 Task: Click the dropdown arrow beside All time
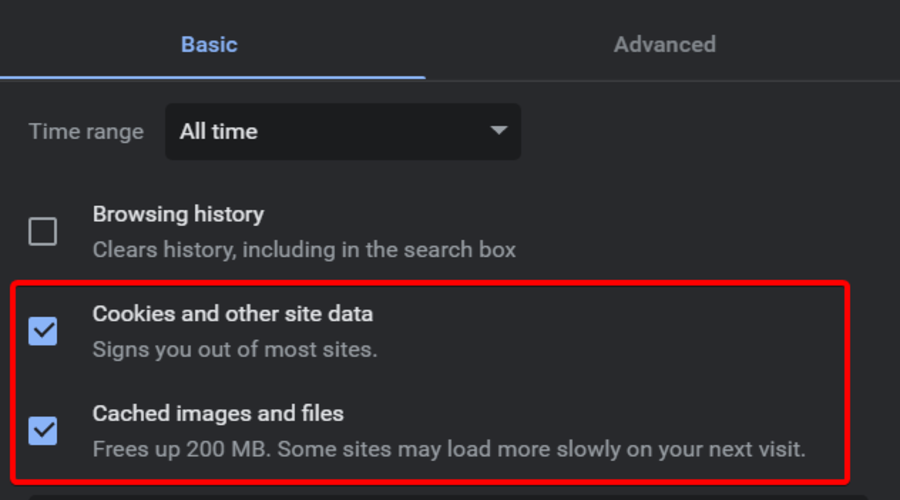(498, 131)
